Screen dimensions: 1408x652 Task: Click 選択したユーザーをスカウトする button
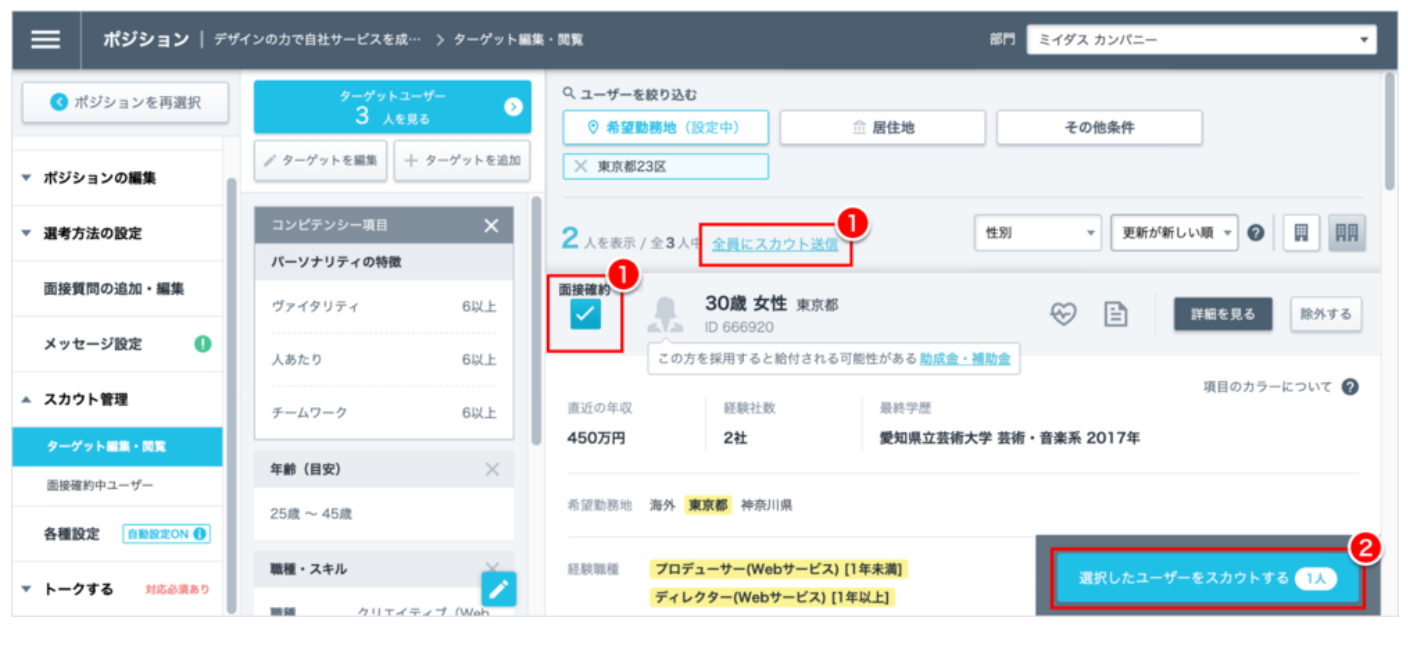(x=1207, y=578)
